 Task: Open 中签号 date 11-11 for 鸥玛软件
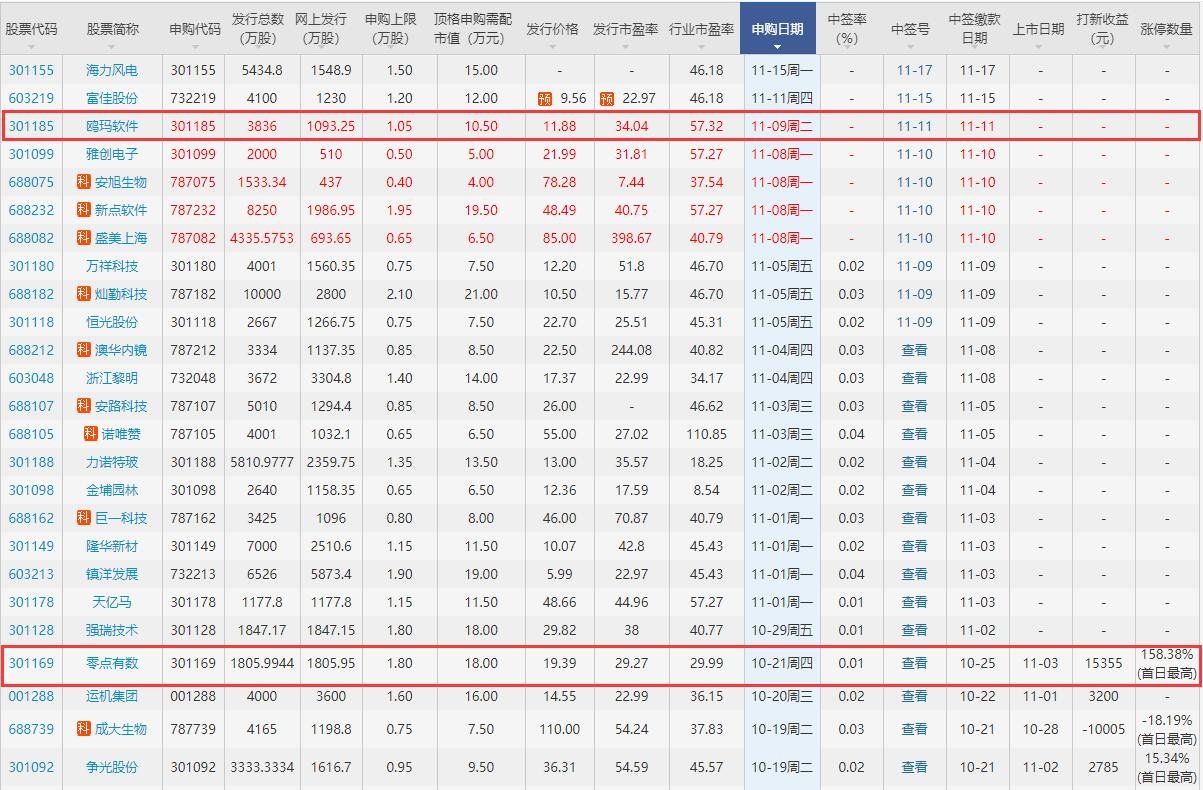tap(914, 126)
